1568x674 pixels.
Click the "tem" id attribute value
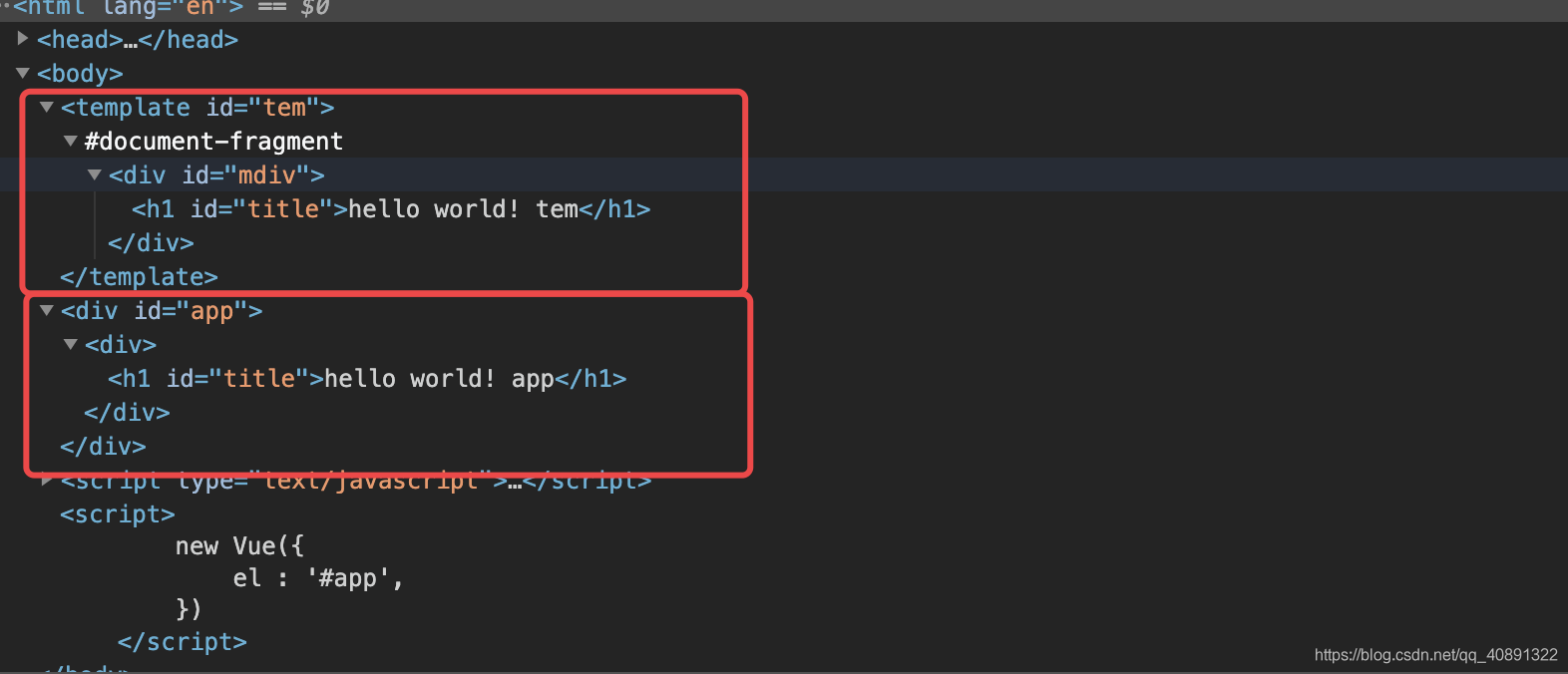point(284,108)
